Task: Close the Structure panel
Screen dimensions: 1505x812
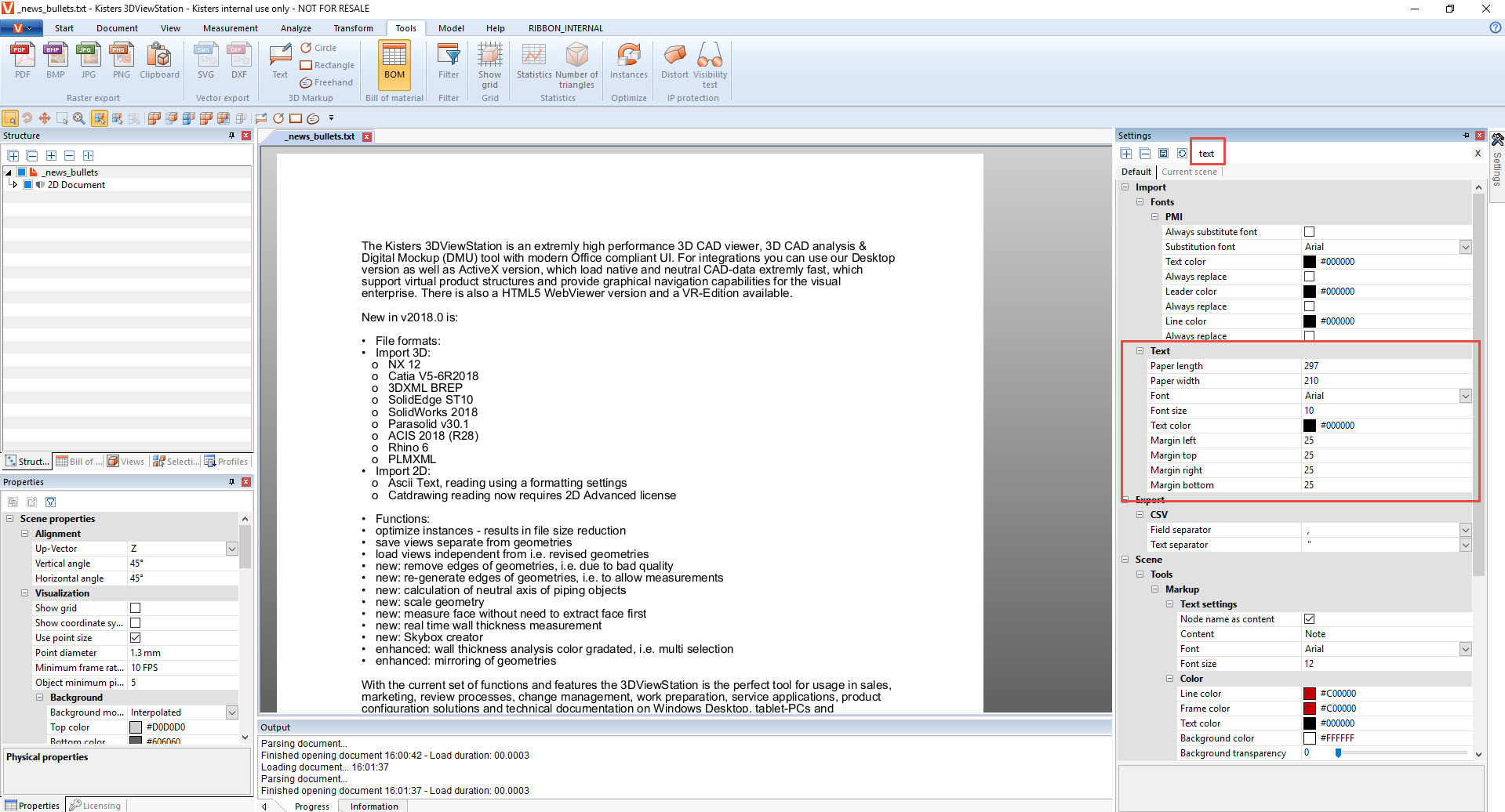Action: coord(245,136)
